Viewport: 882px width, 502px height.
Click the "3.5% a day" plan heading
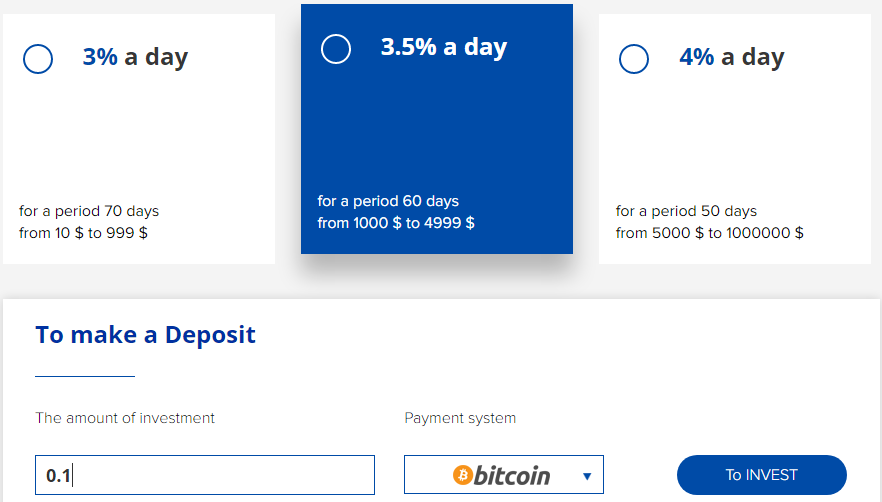coord(444,47)
